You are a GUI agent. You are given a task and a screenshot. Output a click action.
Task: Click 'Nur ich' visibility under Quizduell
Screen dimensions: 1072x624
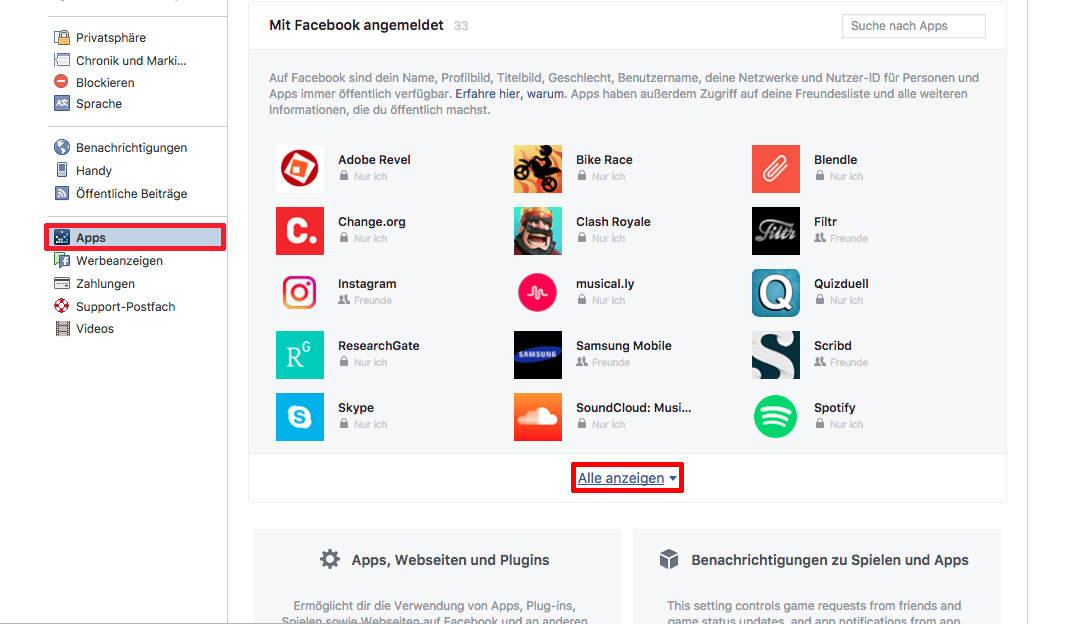pos(839,300)
